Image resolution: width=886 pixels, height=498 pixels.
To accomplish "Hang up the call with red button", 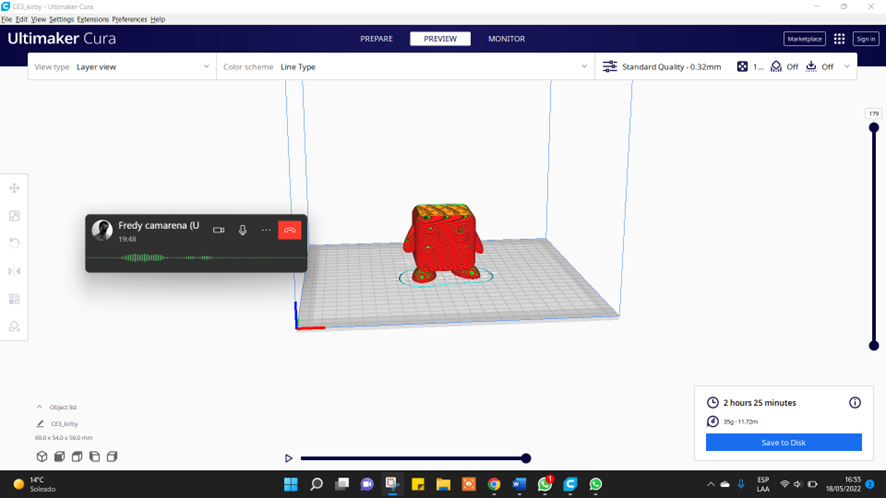I will pyautogui.click(x=289, y=230).
